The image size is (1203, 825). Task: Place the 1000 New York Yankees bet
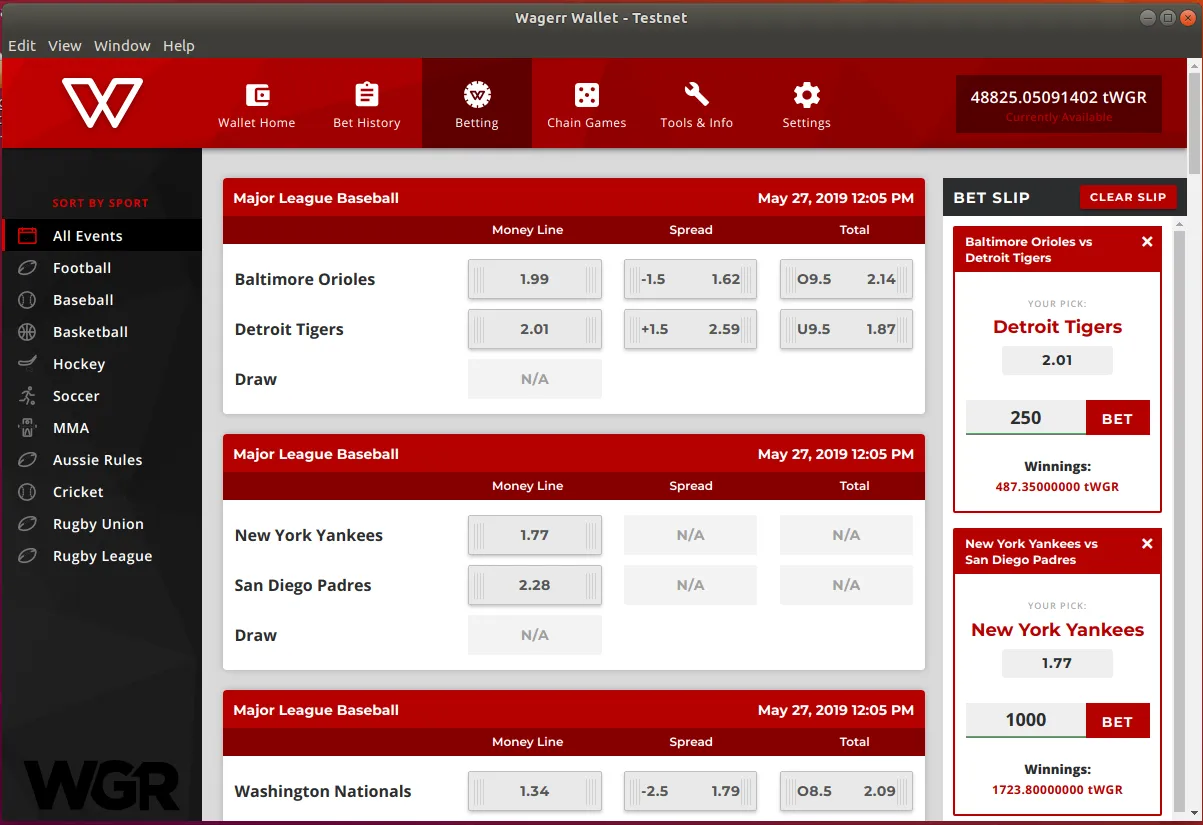tap(1117, 720)
